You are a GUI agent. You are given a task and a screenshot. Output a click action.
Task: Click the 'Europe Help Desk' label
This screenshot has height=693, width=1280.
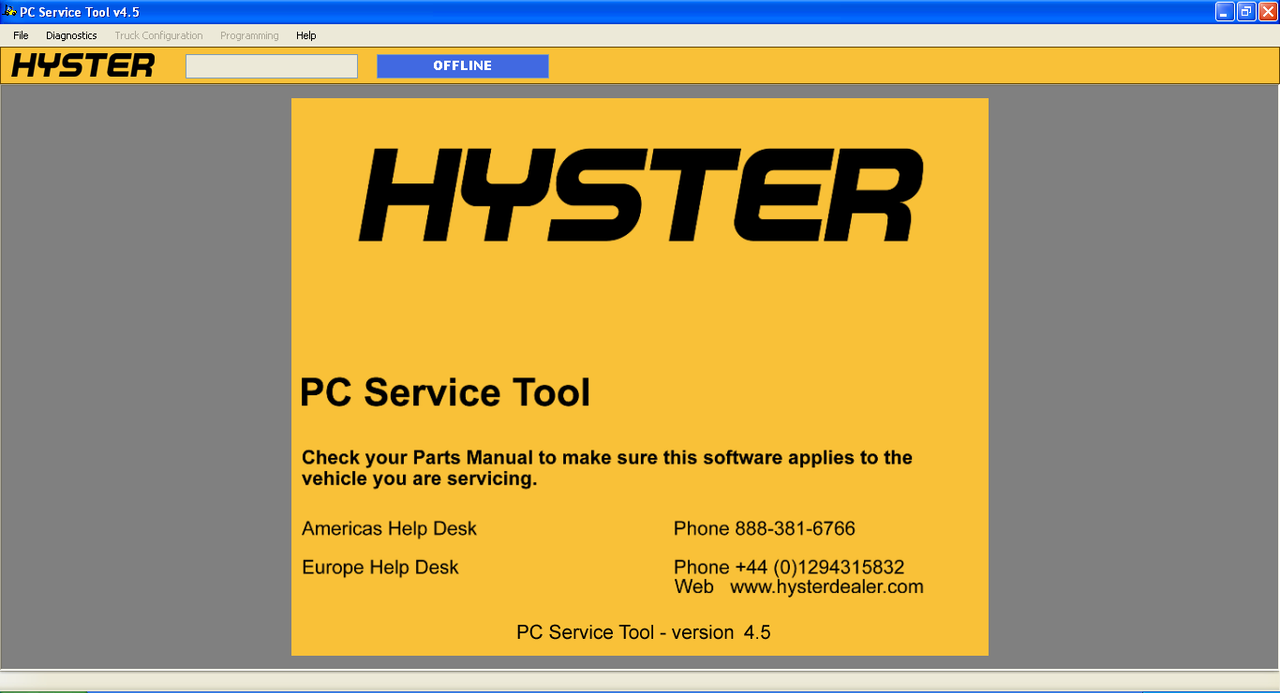coord(380,567)
